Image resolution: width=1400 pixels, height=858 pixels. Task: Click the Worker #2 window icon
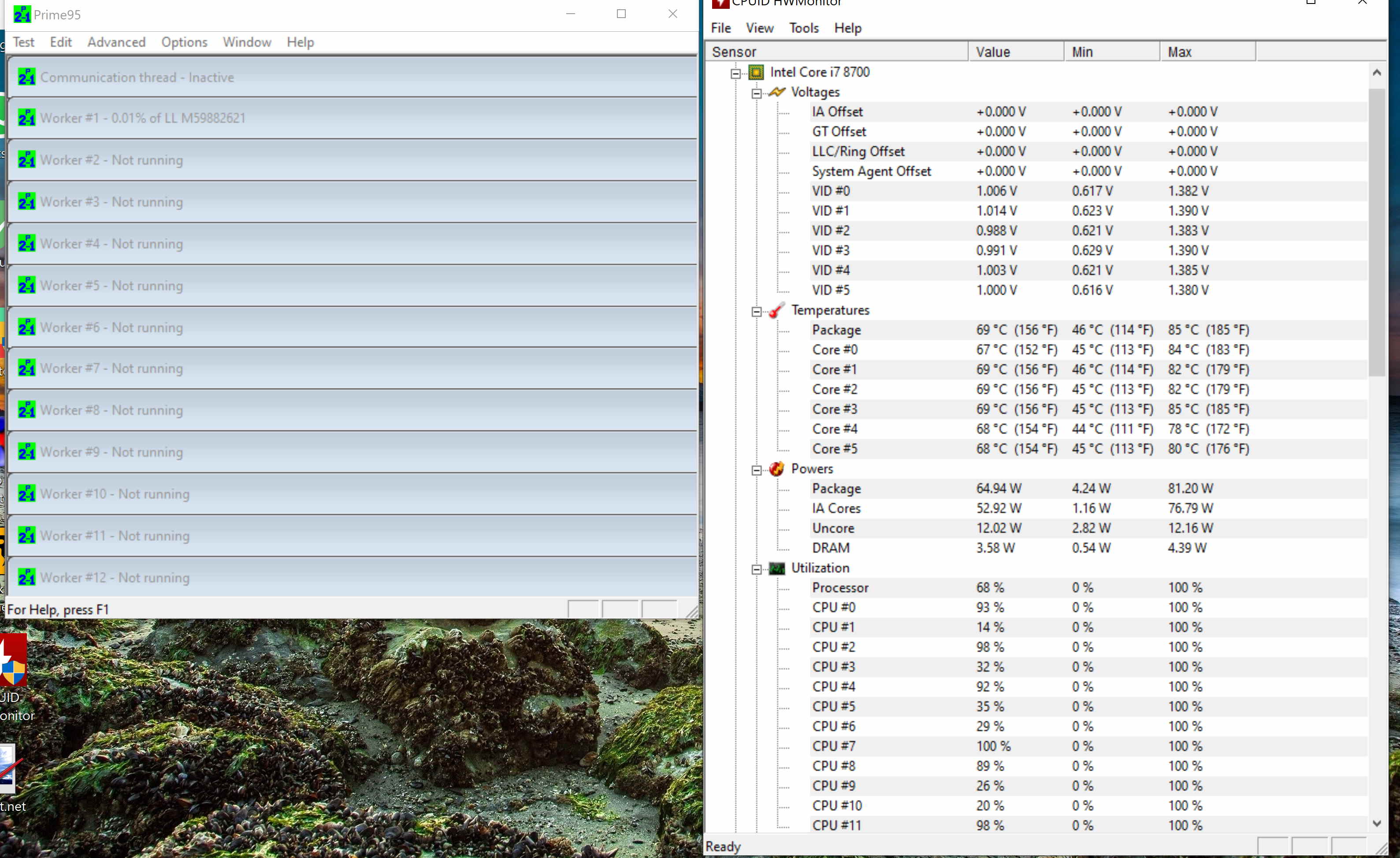coord(27,160)
